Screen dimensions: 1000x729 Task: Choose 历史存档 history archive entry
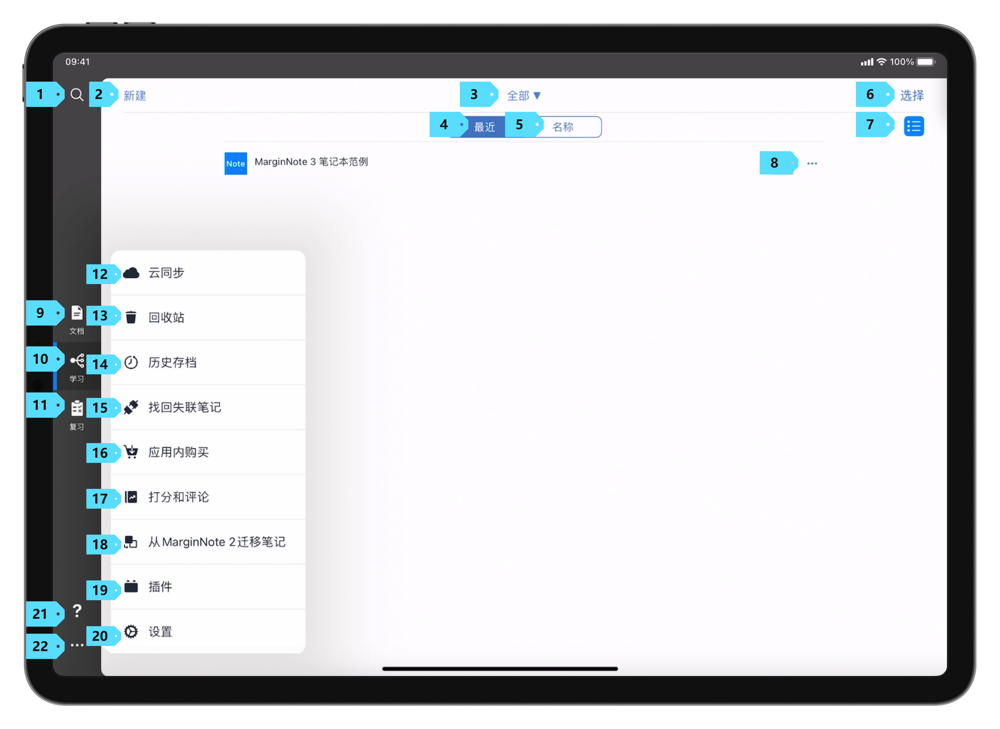[172, 363]
